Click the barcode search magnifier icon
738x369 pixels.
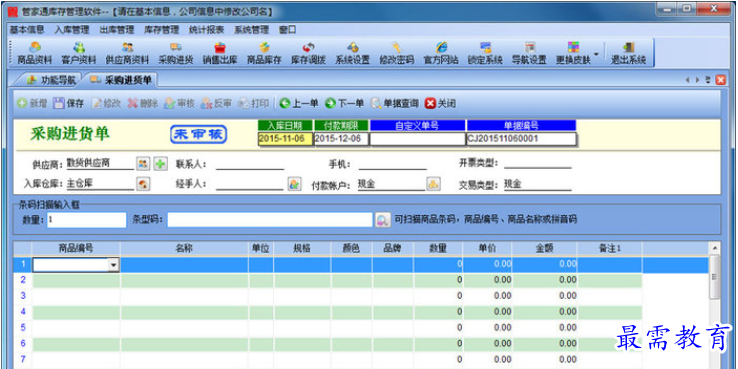tap(383, 220)
